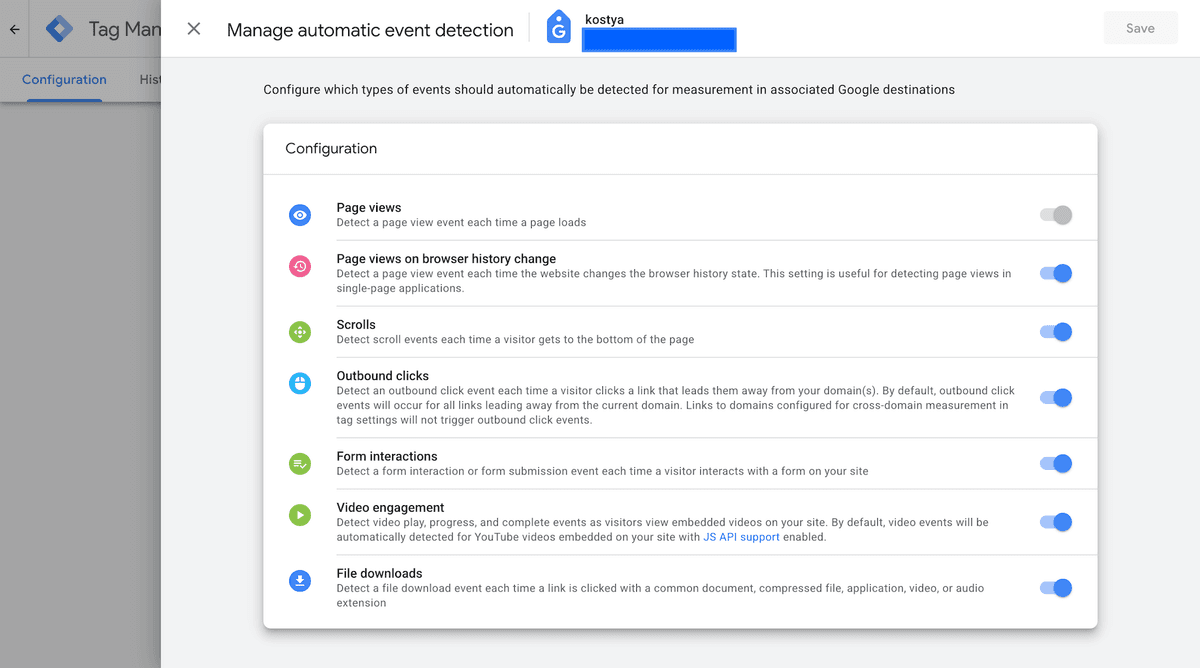Enable the Page views toggle
1200x668 pixels.
[x=1056, y=214]
